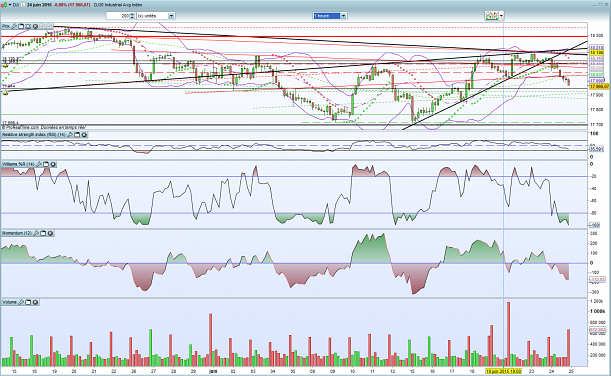
Task: Maximize the Volume panel via its window icon
Action: pyautogui.click(x=28, y=302)
